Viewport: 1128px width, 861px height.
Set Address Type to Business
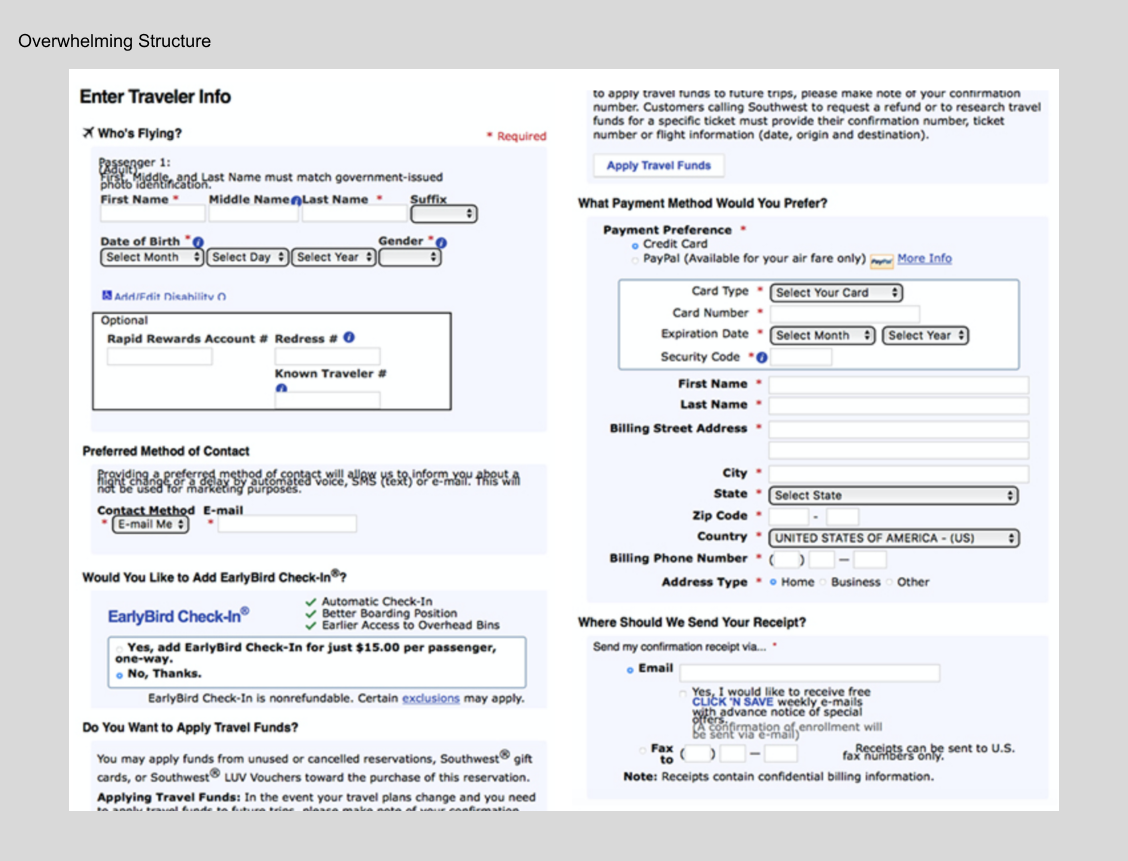point(823,582)
